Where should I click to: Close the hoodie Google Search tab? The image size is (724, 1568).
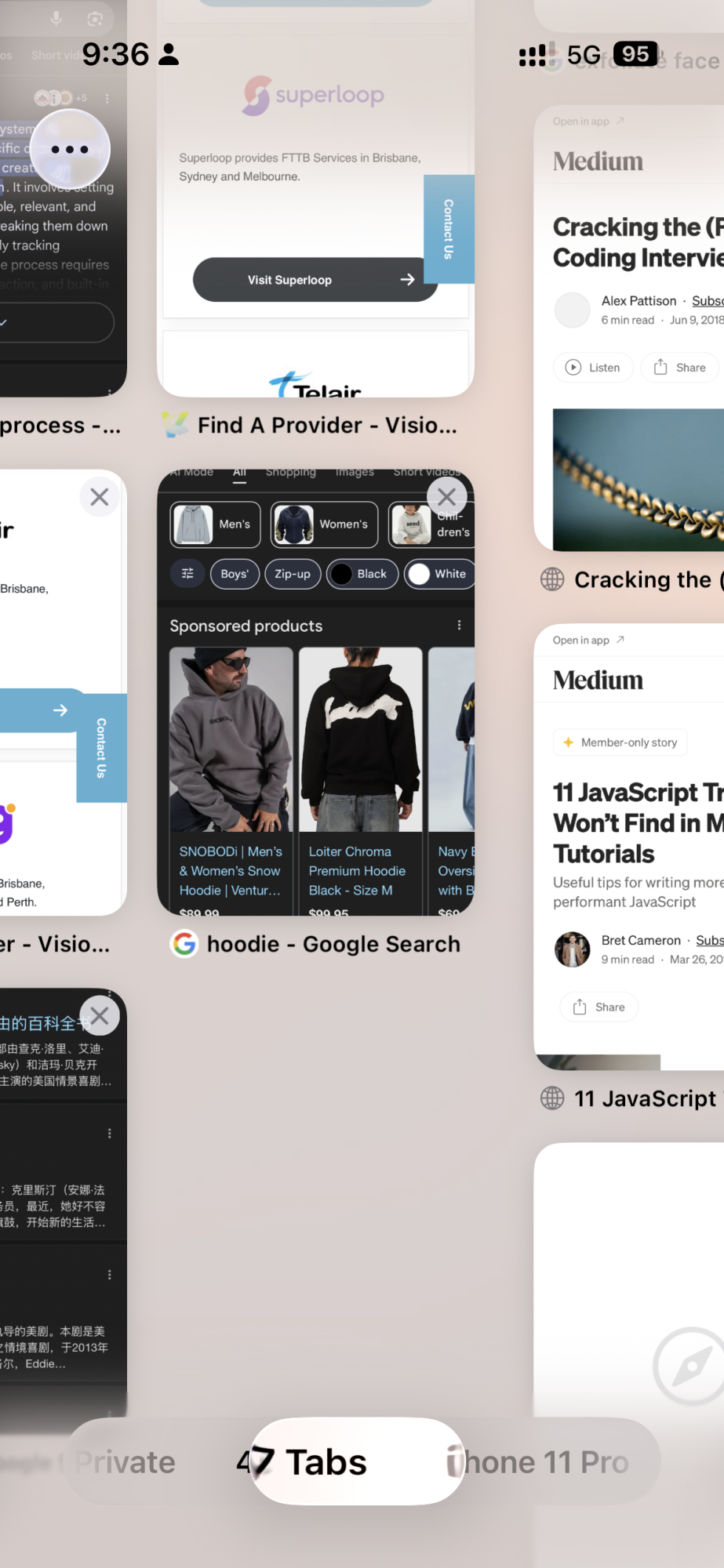pos(447,496)
